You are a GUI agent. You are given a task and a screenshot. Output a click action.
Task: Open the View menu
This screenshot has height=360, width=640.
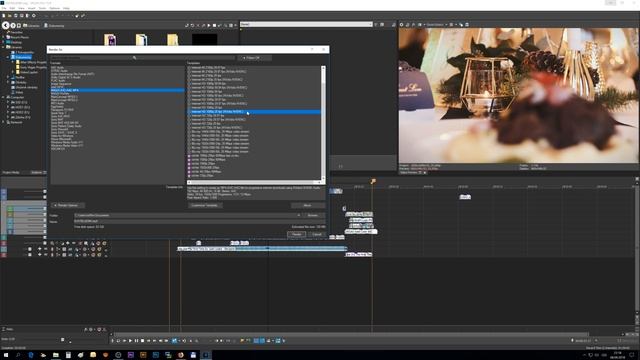pos(21,8)
